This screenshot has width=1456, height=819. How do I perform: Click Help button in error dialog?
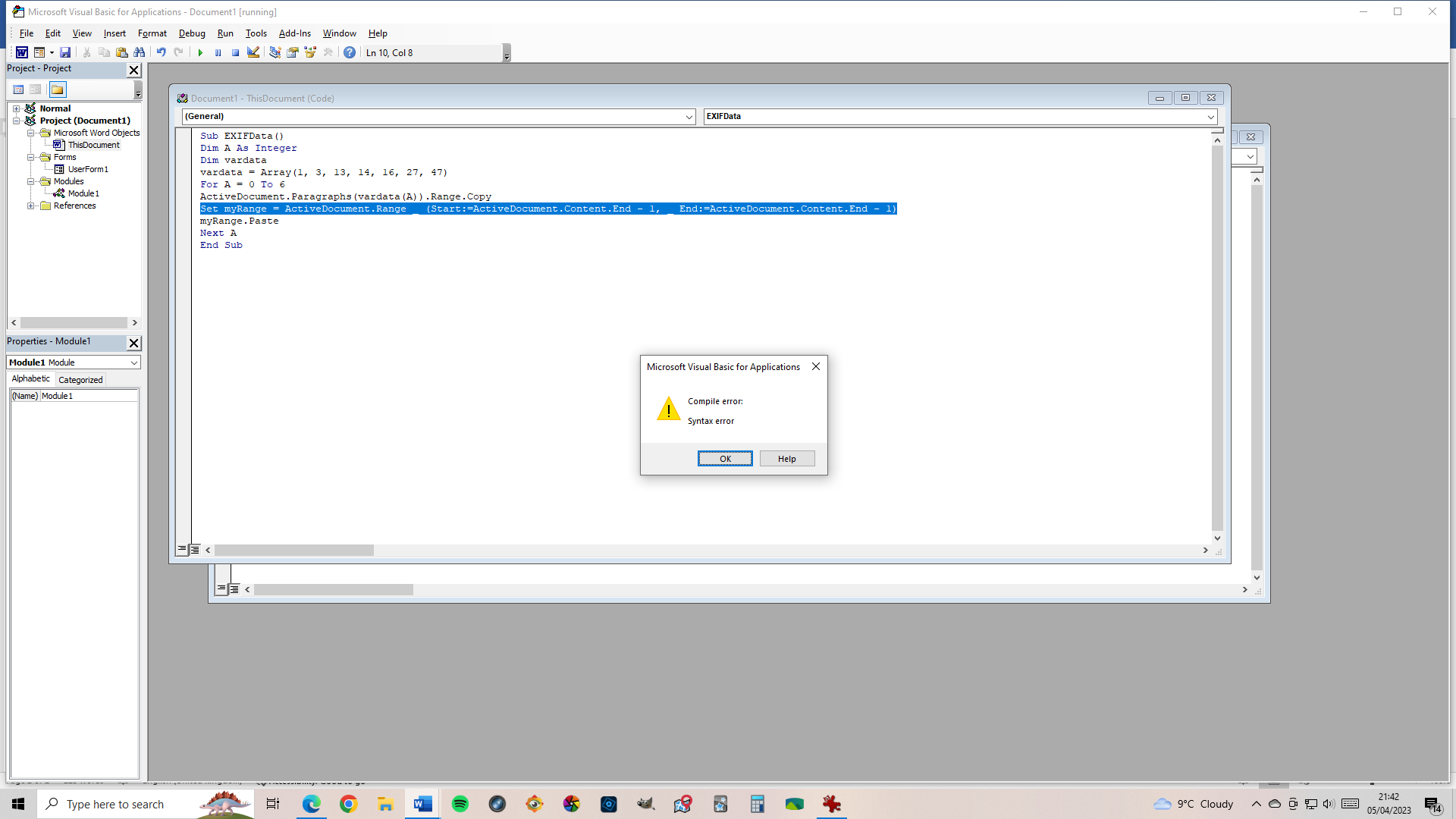786,459
